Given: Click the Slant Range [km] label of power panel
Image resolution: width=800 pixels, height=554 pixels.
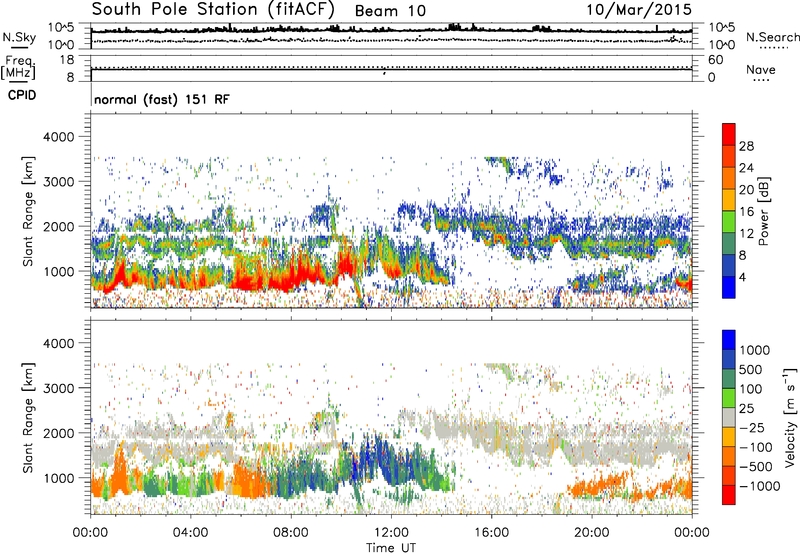Looking at the screenshot, I should pyautogui.click(x=29, y=211).
